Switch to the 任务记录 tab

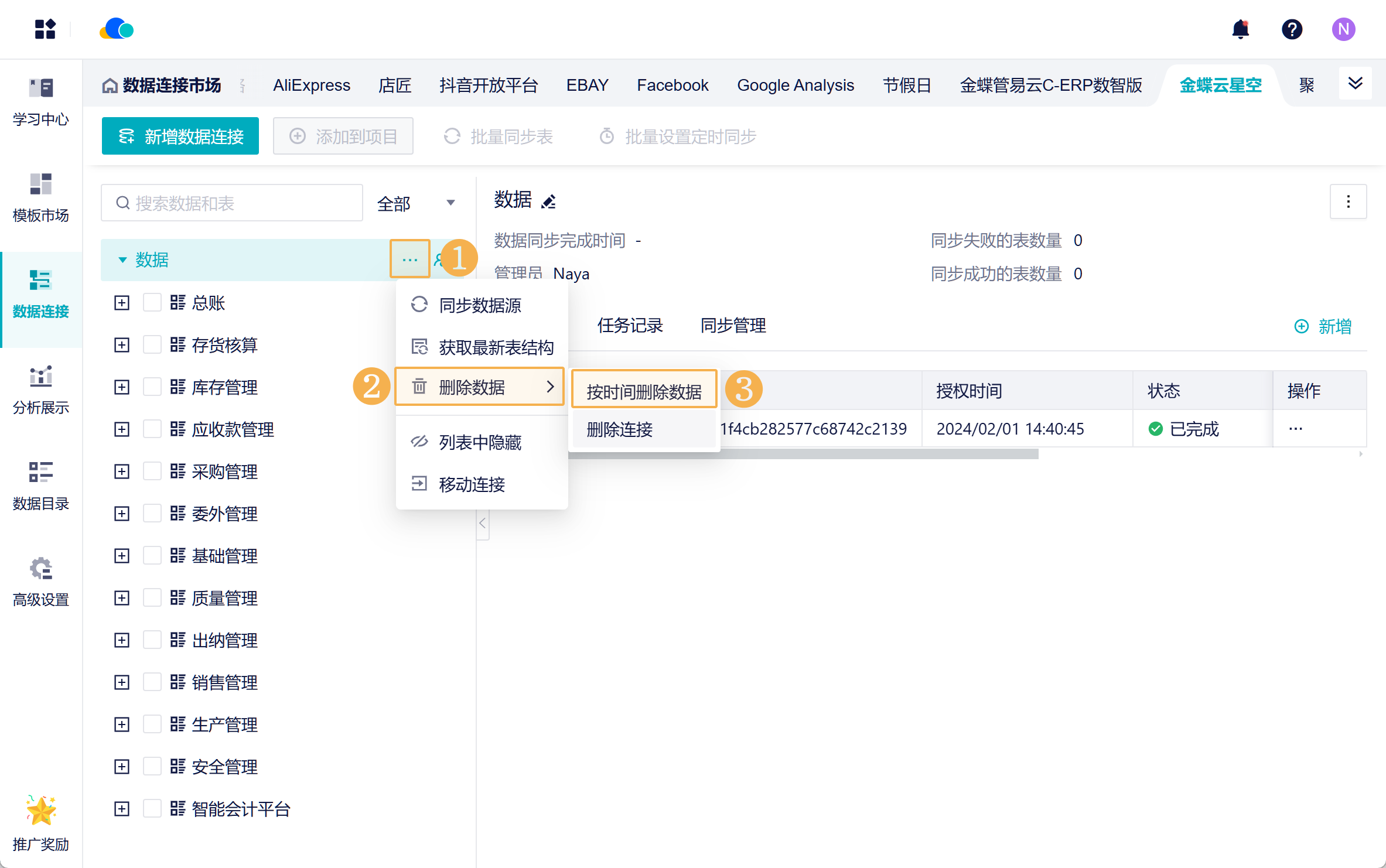[x=630, y=325]
